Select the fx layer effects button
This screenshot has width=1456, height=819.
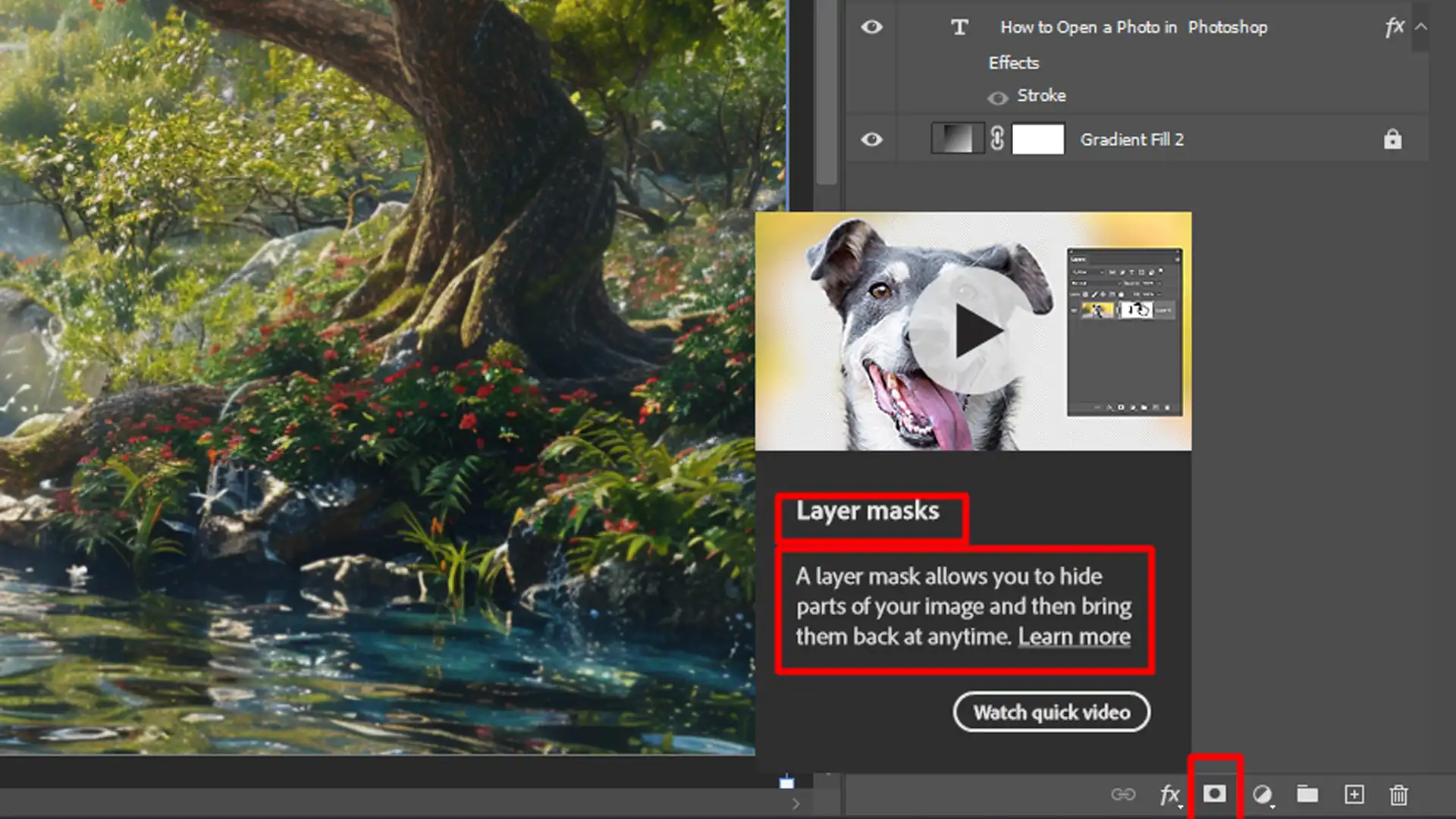1168,794
